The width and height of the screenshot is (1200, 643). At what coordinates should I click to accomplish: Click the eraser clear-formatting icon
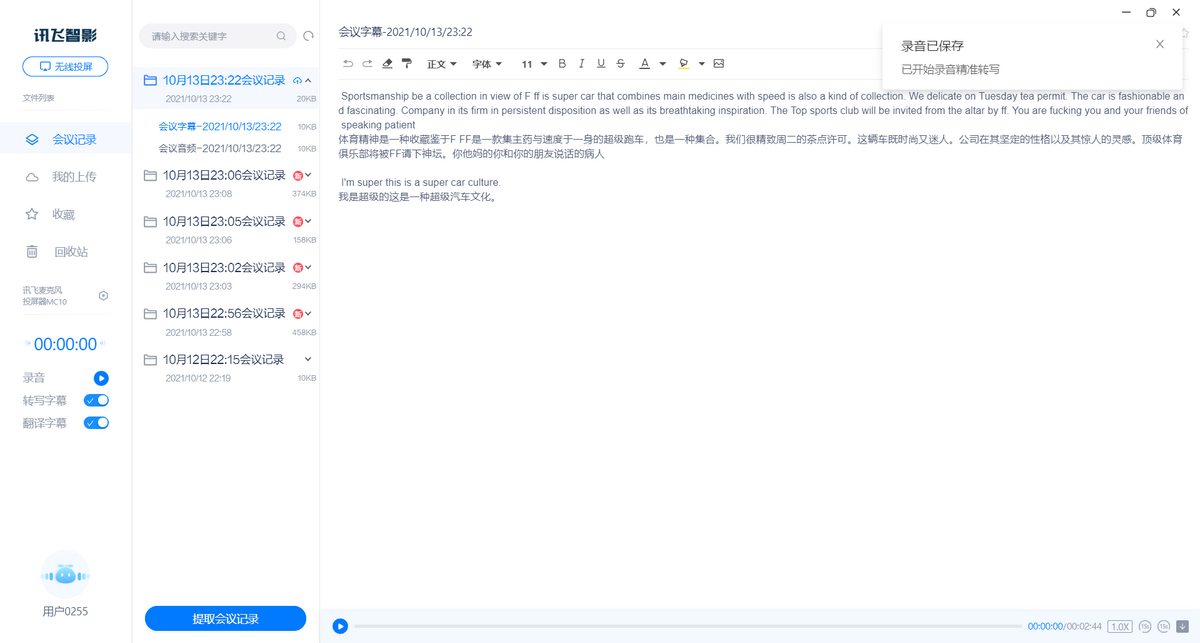(388, 64)
